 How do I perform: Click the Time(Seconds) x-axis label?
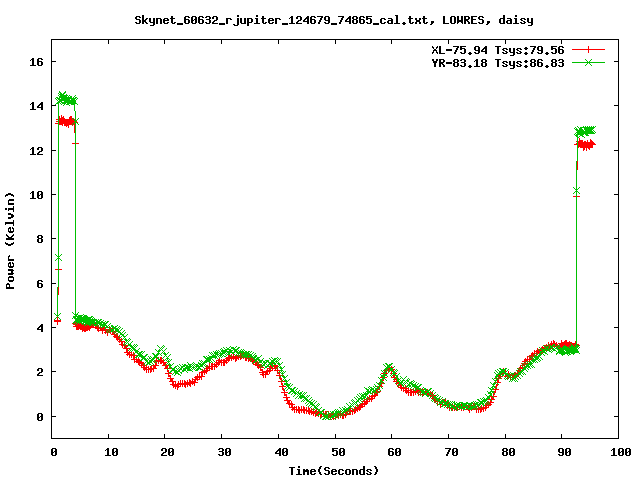point(334,471)
